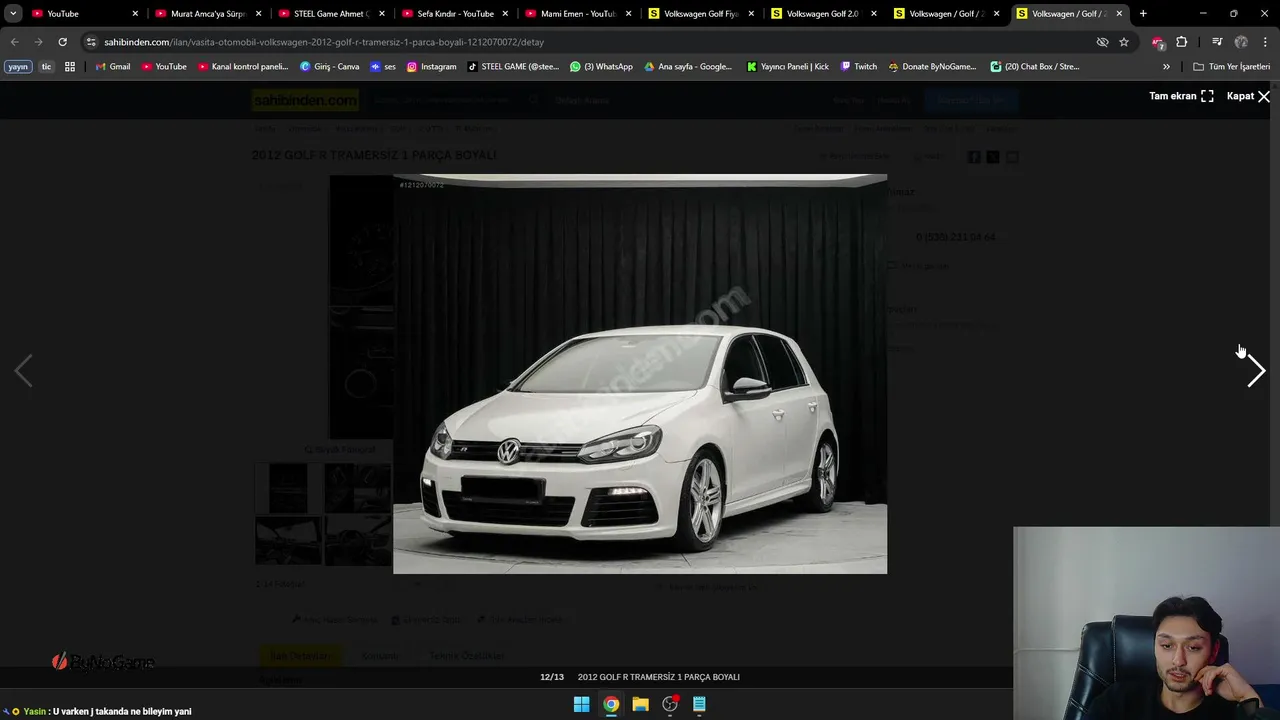Open the (3) WhatsApp bookmark

tap(601, 67)
